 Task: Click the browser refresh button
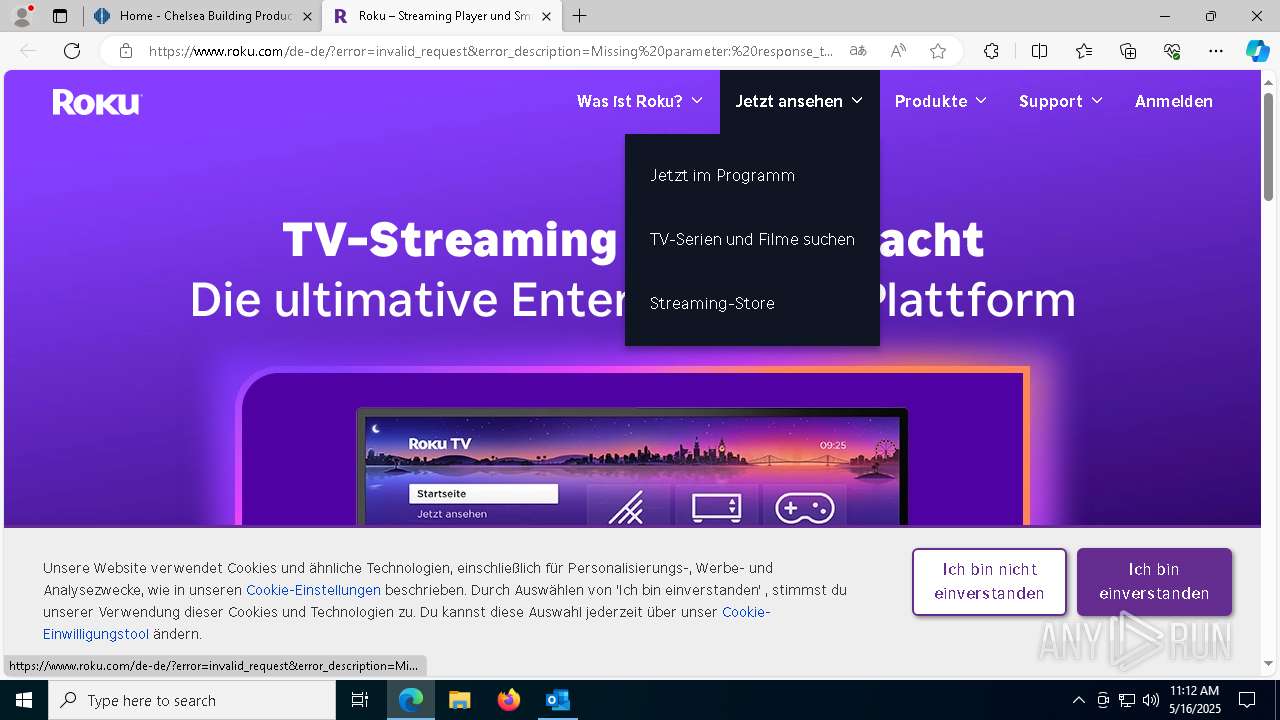click(x=72, y=51)
